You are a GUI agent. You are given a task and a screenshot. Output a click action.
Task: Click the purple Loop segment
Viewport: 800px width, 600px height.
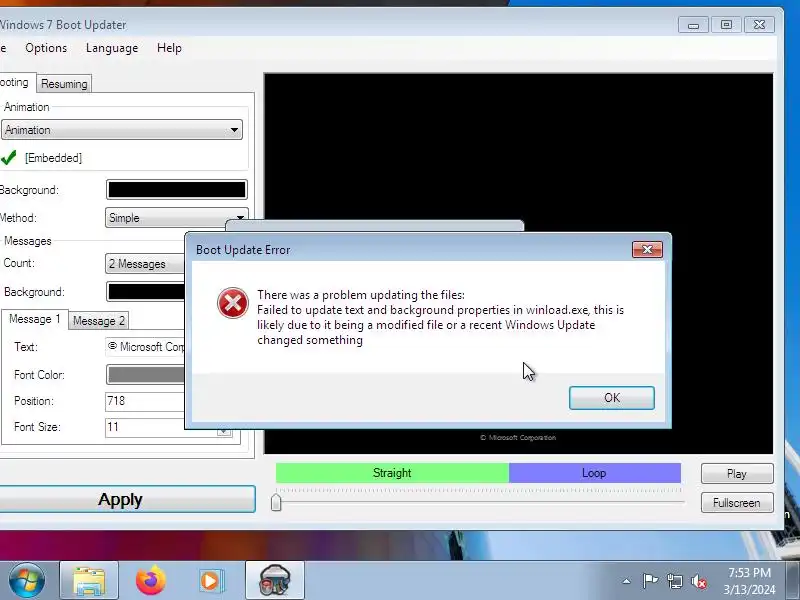[x=594, y=473]
